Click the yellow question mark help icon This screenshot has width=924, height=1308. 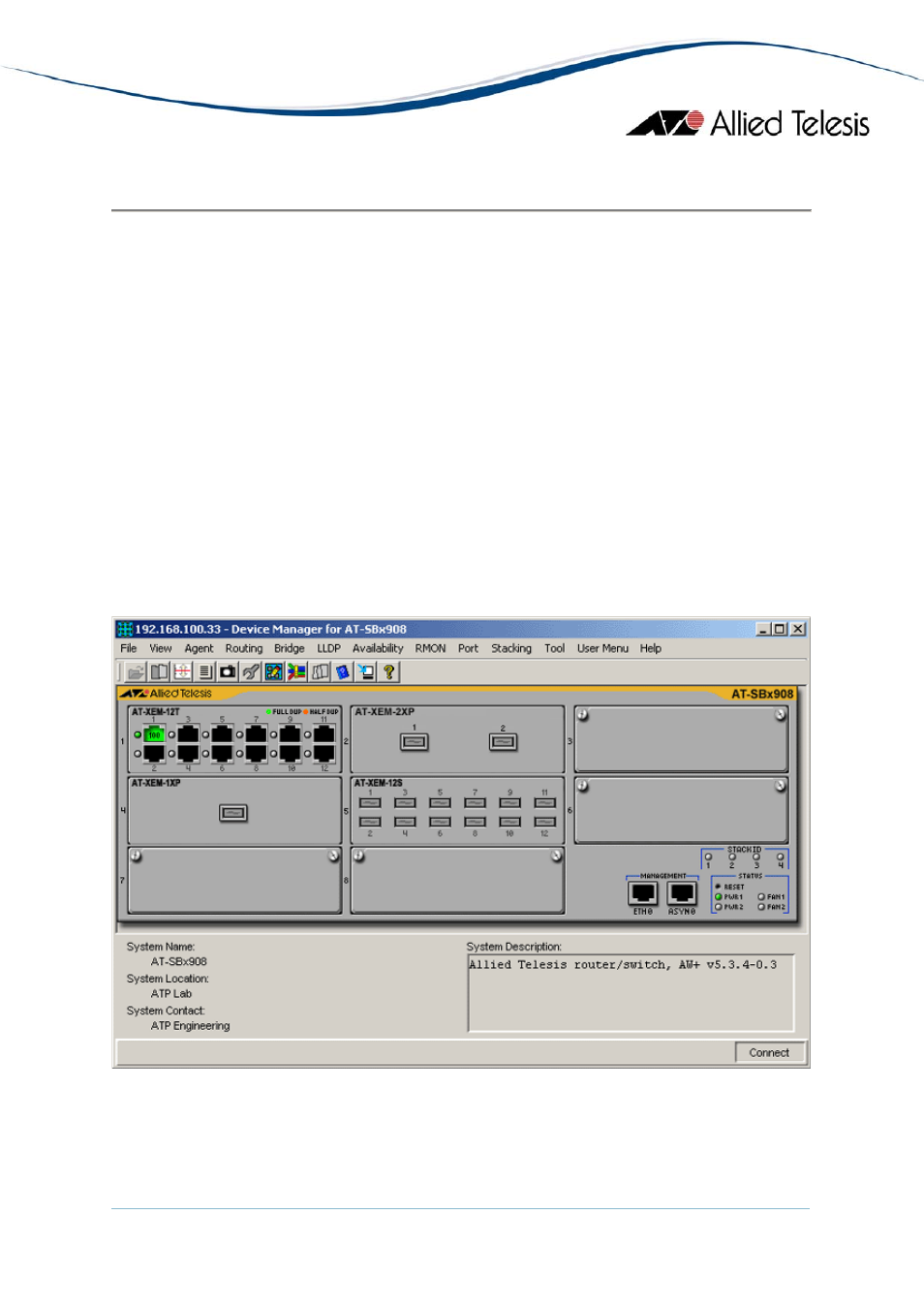click(x=389, y=671)
